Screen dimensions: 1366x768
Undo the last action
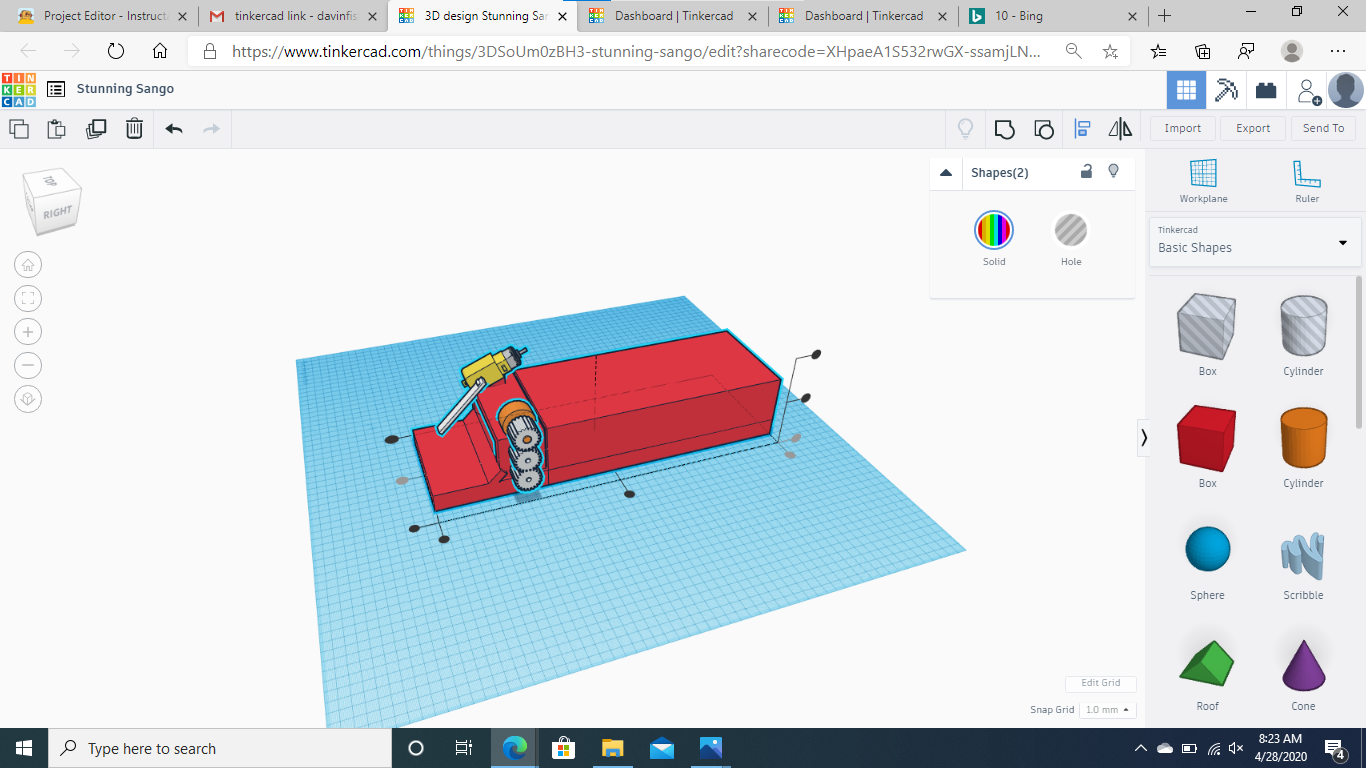[174, 128]
